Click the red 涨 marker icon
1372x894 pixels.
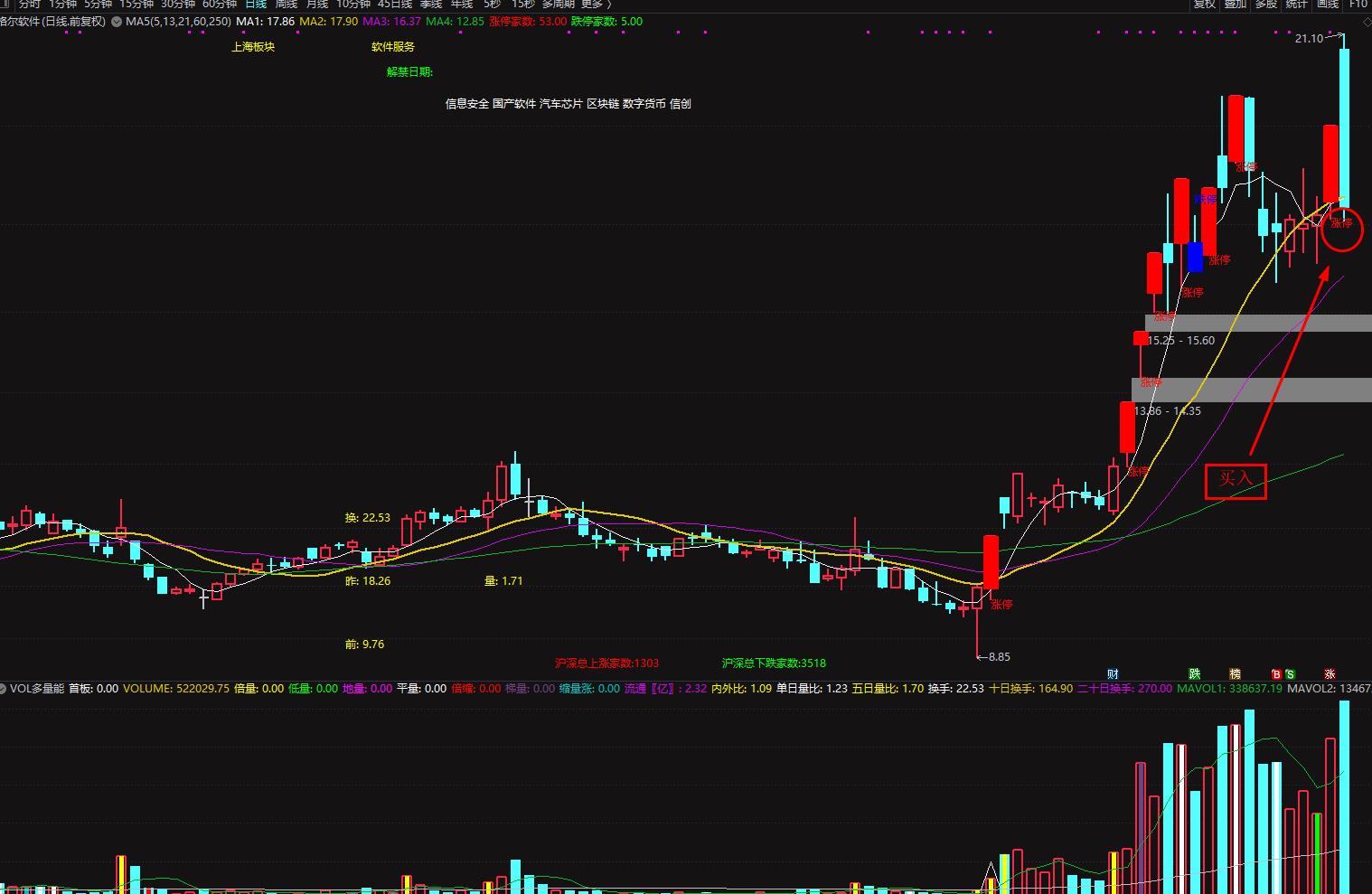tap(1330, 674)
